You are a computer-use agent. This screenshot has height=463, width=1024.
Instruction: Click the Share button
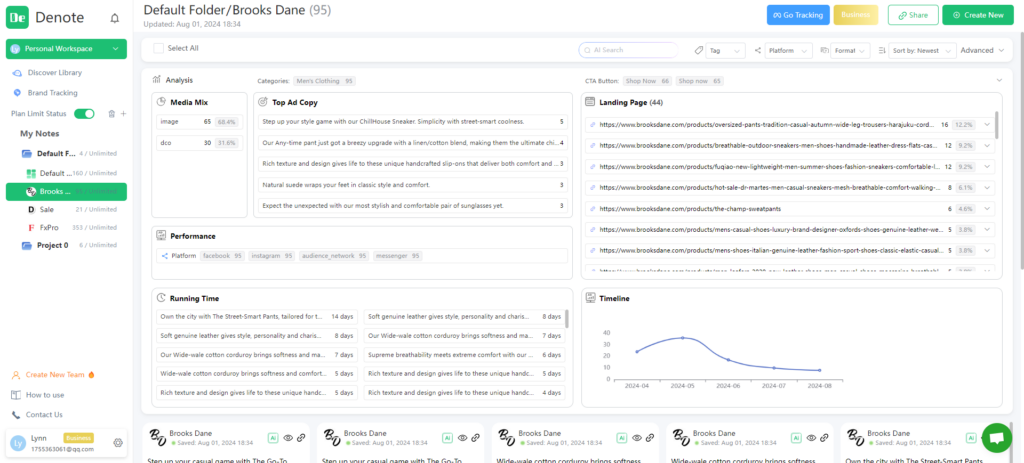point(913,15)
